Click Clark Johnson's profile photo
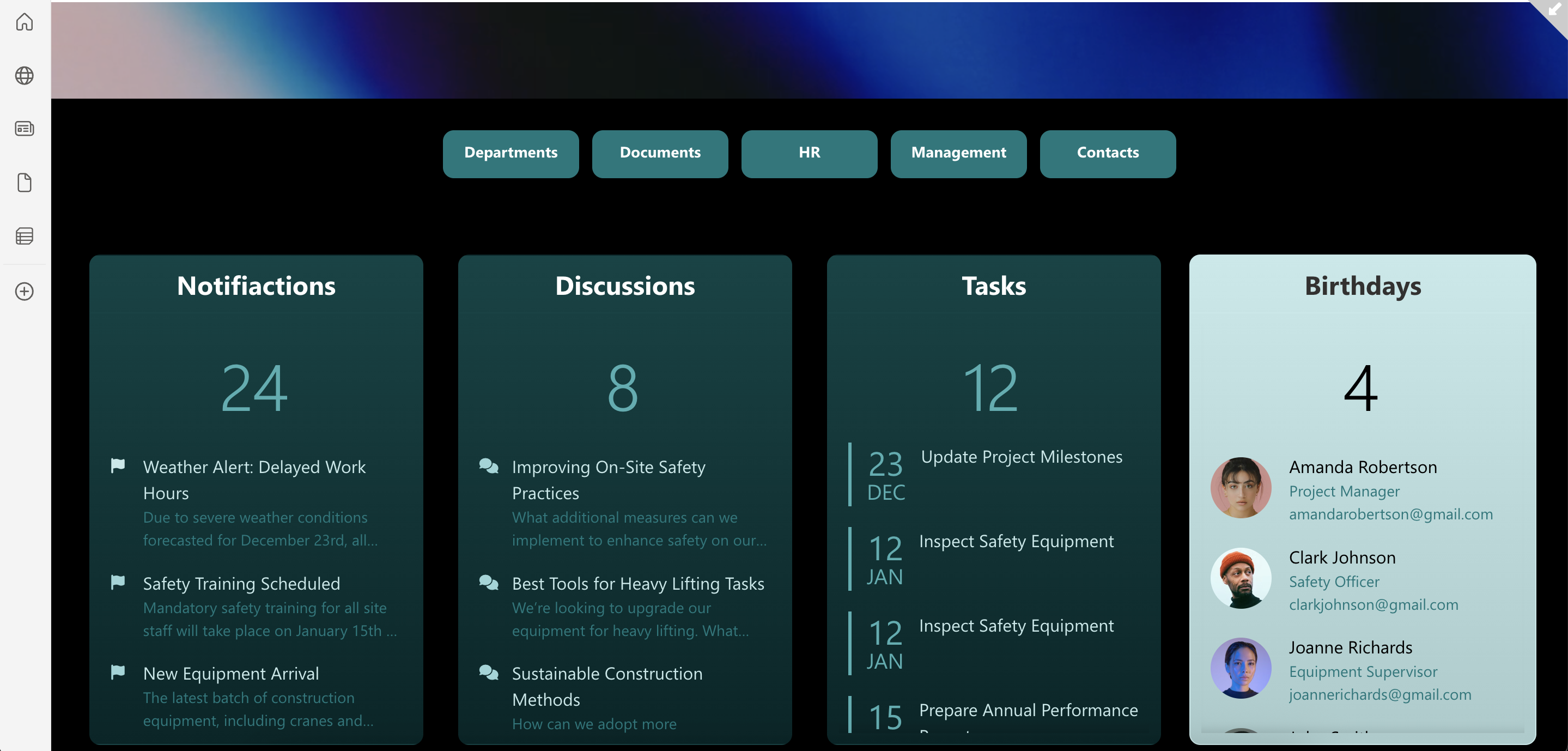The image size is (1568, 751). 1241,578
